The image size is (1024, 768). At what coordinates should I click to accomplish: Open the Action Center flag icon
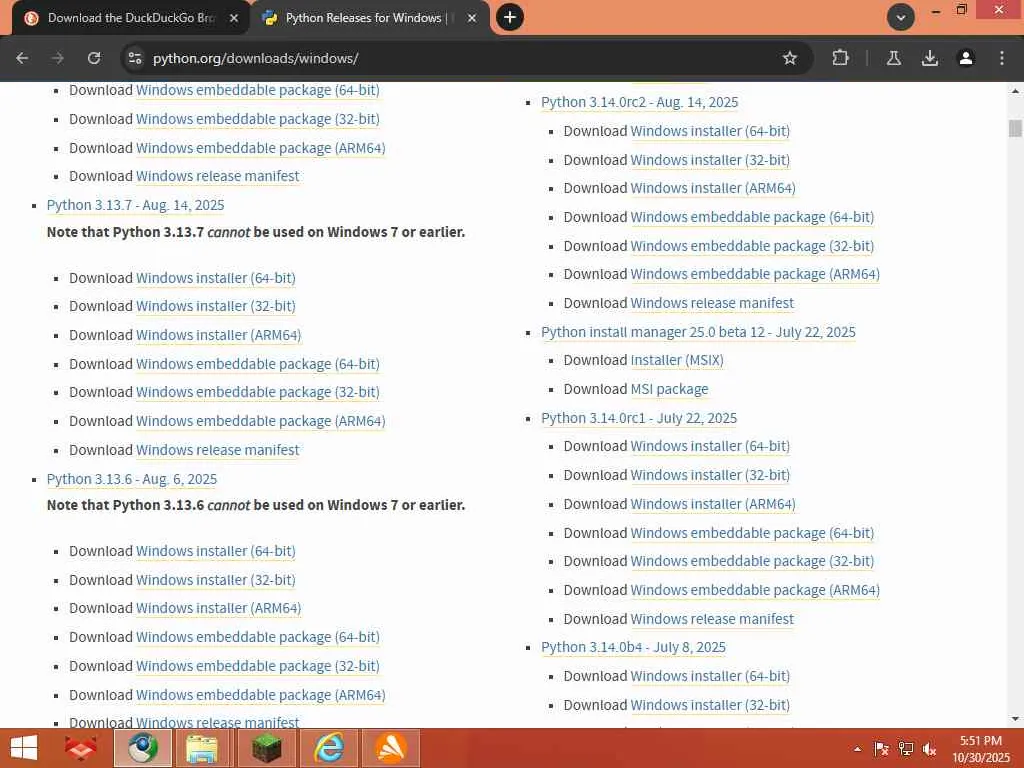(881, 749)
